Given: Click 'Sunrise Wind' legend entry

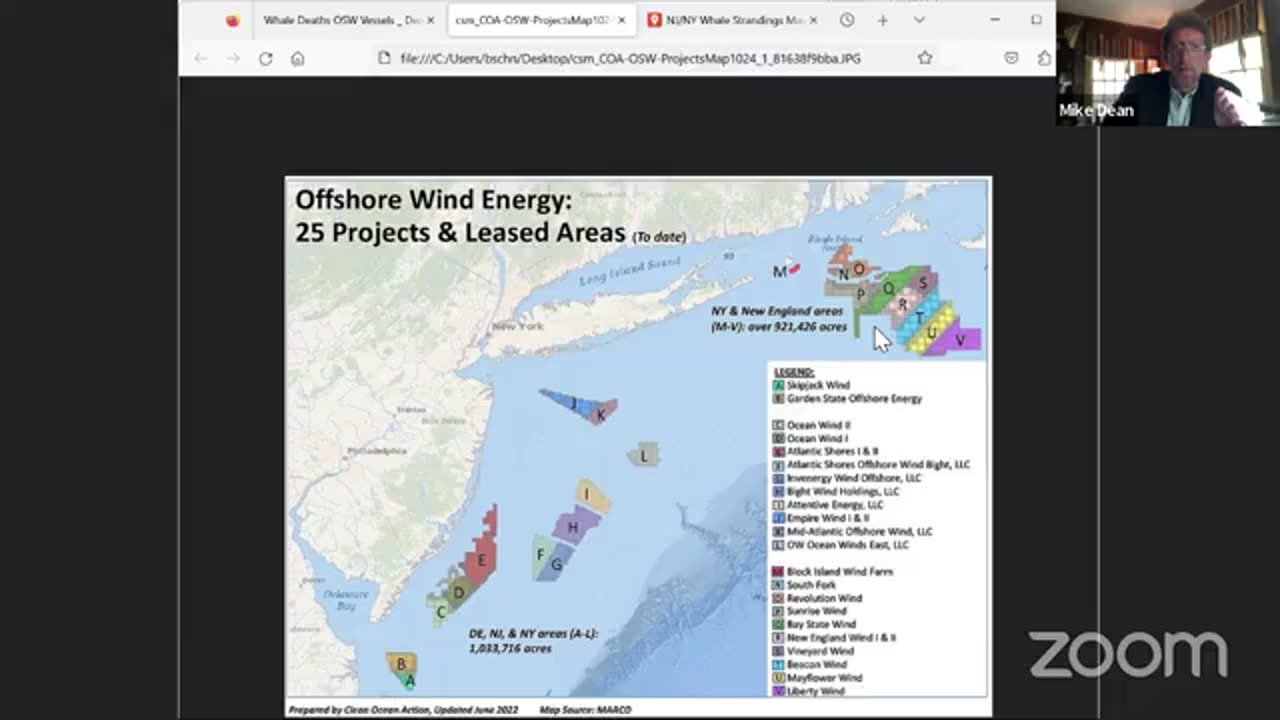Looking at the screenshot, I should pyautogui.click(x=816, y=611).
